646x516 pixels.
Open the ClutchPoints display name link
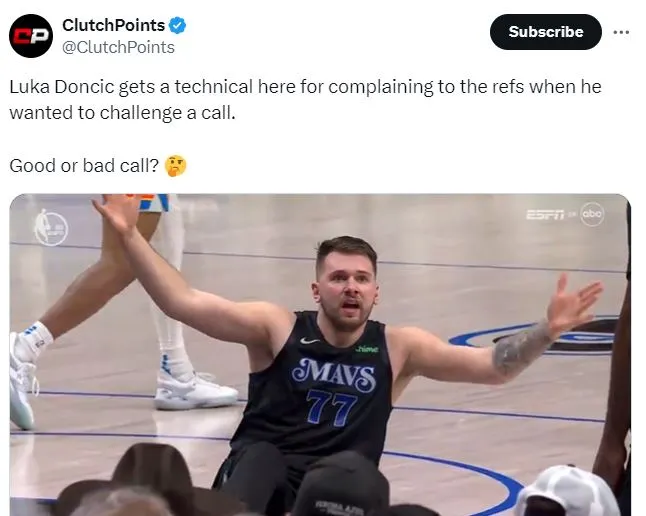point(113,26)
